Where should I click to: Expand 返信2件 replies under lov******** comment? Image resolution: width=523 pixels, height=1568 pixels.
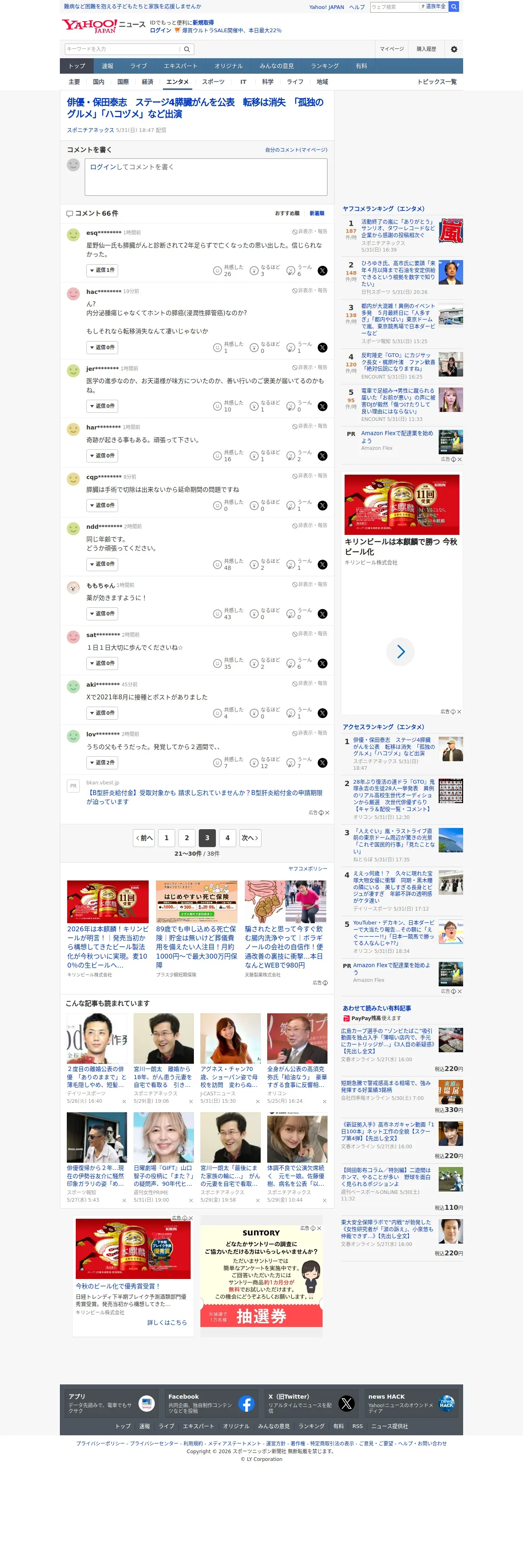point(102,763)
